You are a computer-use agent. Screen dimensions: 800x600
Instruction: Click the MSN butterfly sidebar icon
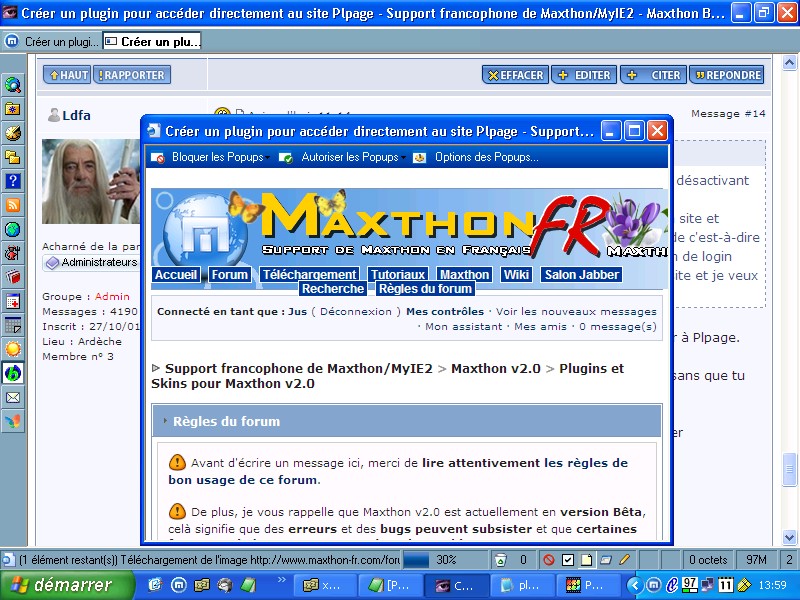[x=13, y=421]
